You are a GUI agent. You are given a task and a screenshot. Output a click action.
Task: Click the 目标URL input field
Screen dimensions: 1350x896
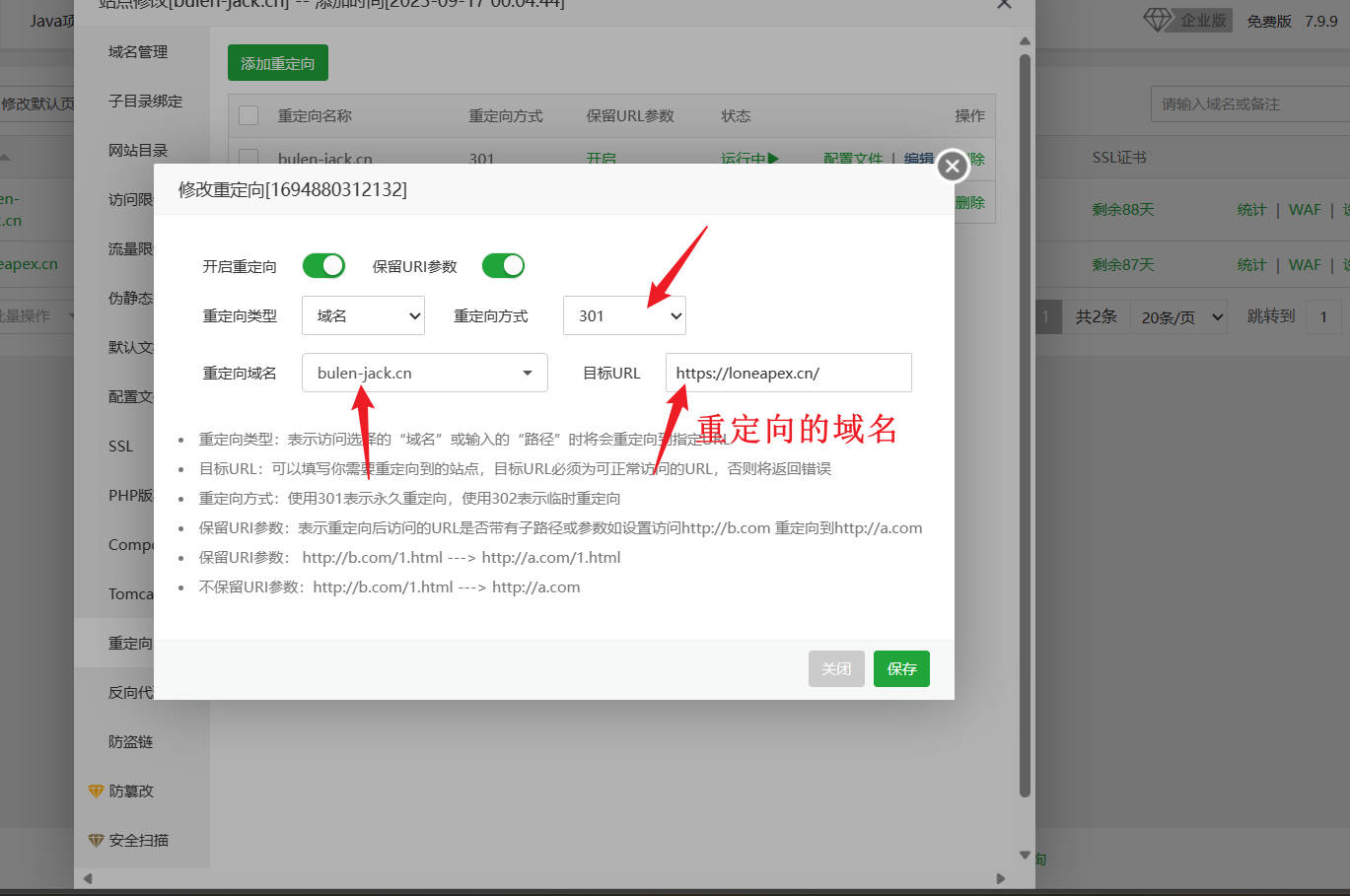click(788, 374)
